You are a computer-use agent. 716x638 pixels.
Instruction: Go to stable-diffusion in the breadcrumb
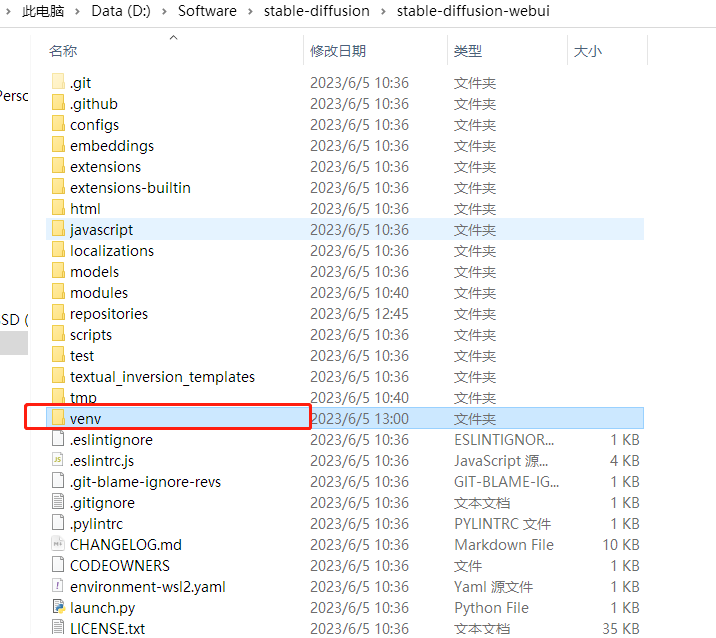[x=316, y=11]
